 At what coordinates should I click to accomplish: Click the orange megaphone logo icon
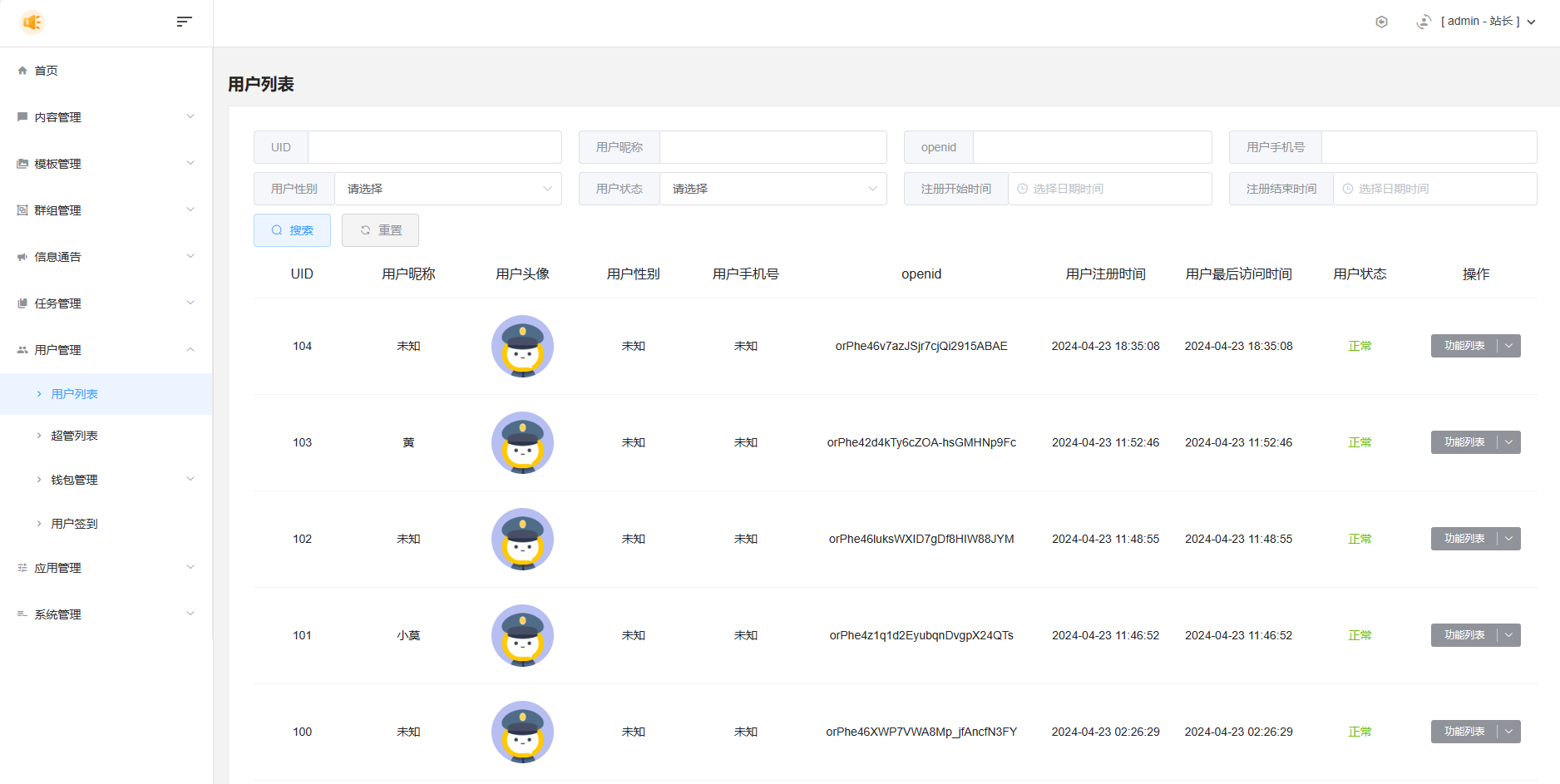32,22
